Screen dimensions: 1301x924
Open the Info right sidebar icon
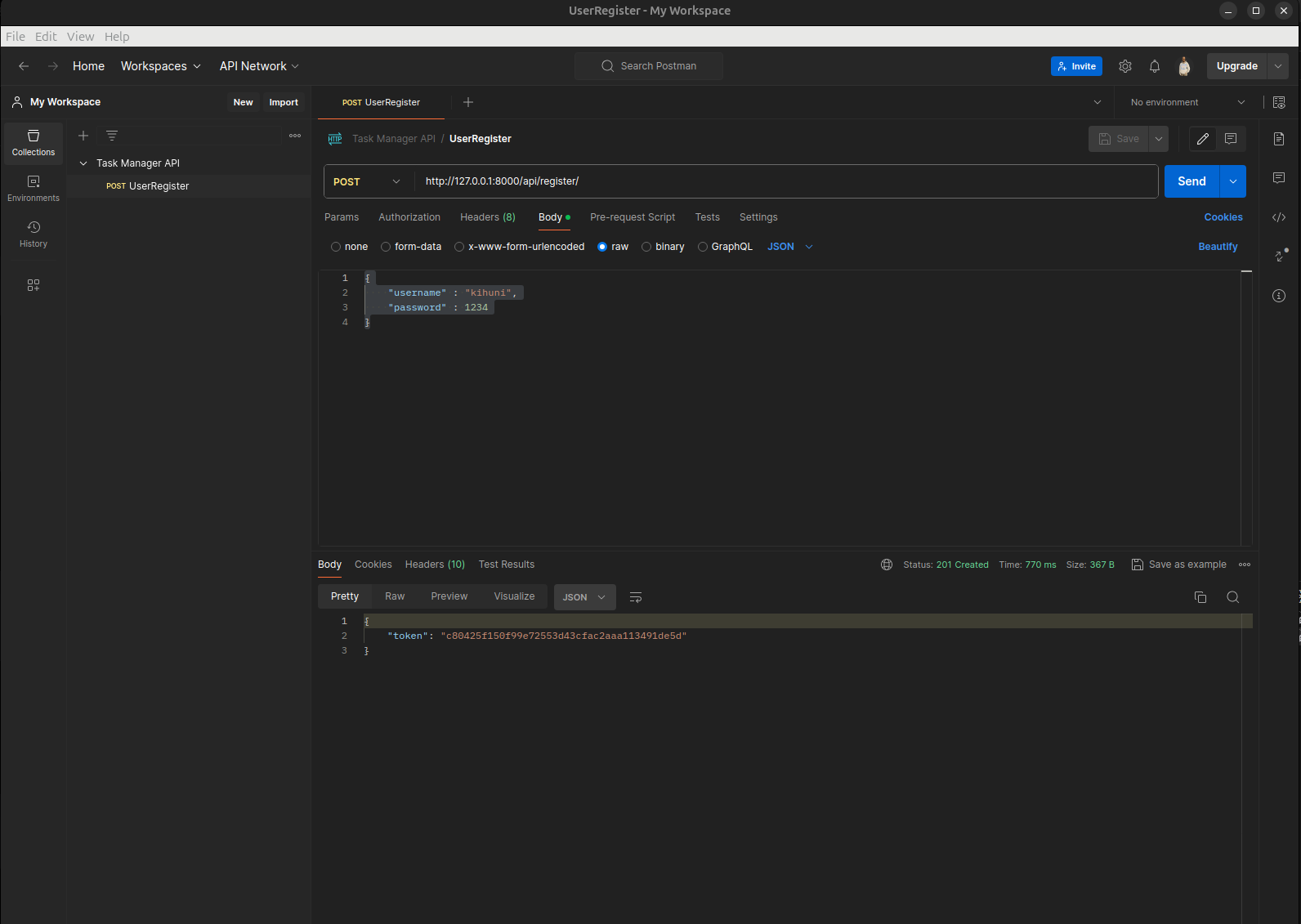pos(1279,296)
